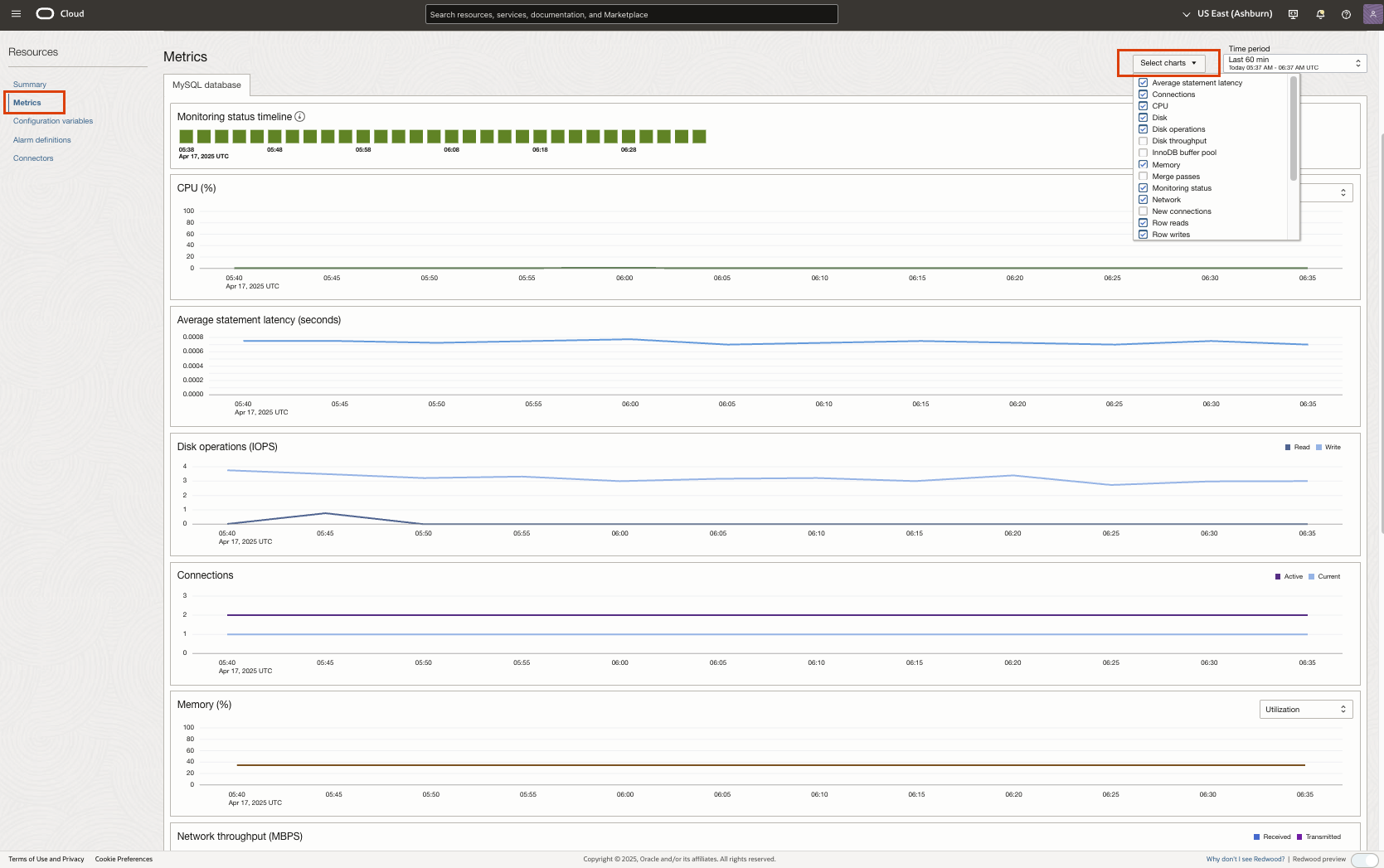Viewport: 1384px width, 868px height.
Task: Switch to the MySQL database tab
Action: click(x=206, y=85)
